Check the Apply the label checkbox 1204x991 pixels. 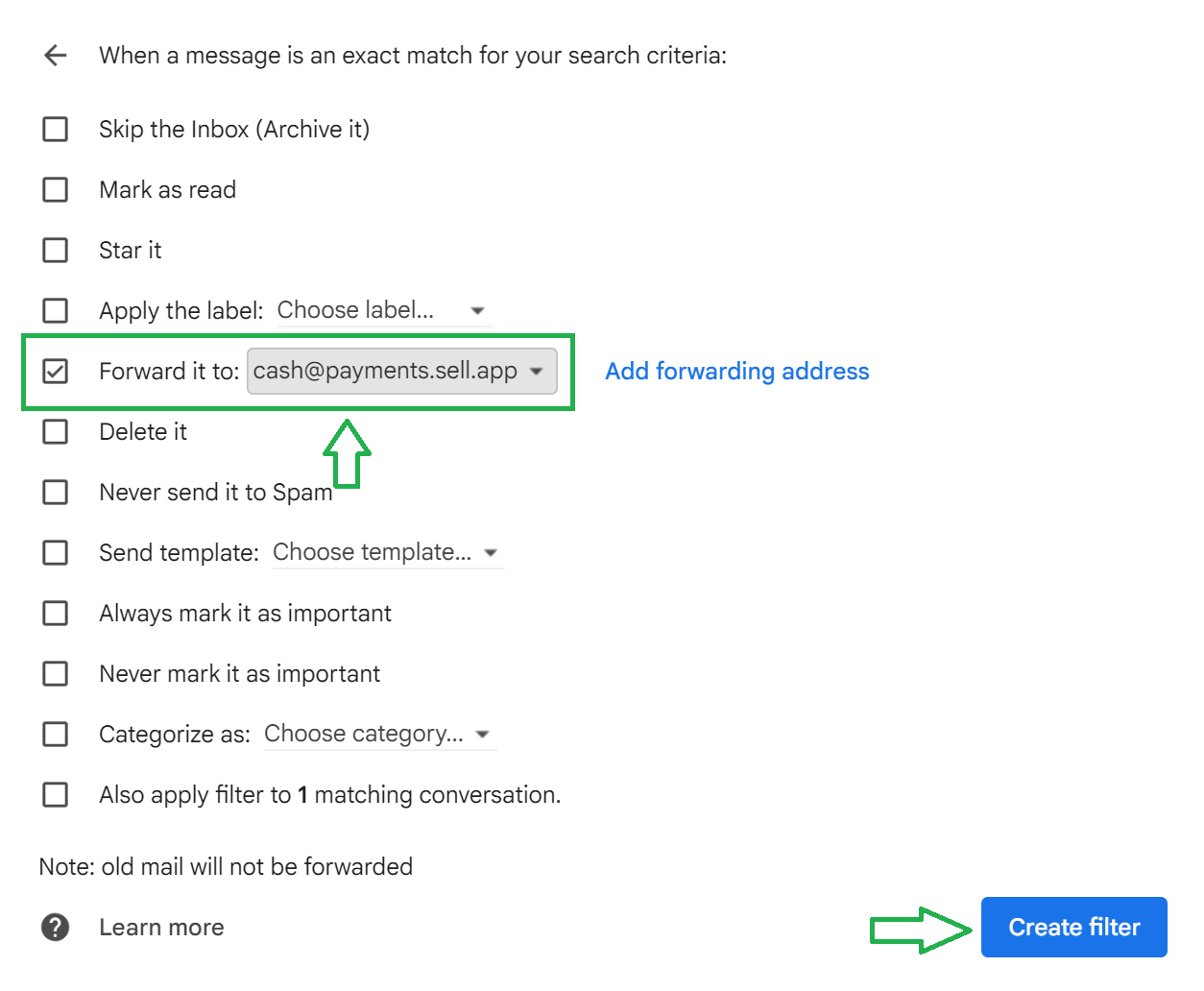point(56,311)
